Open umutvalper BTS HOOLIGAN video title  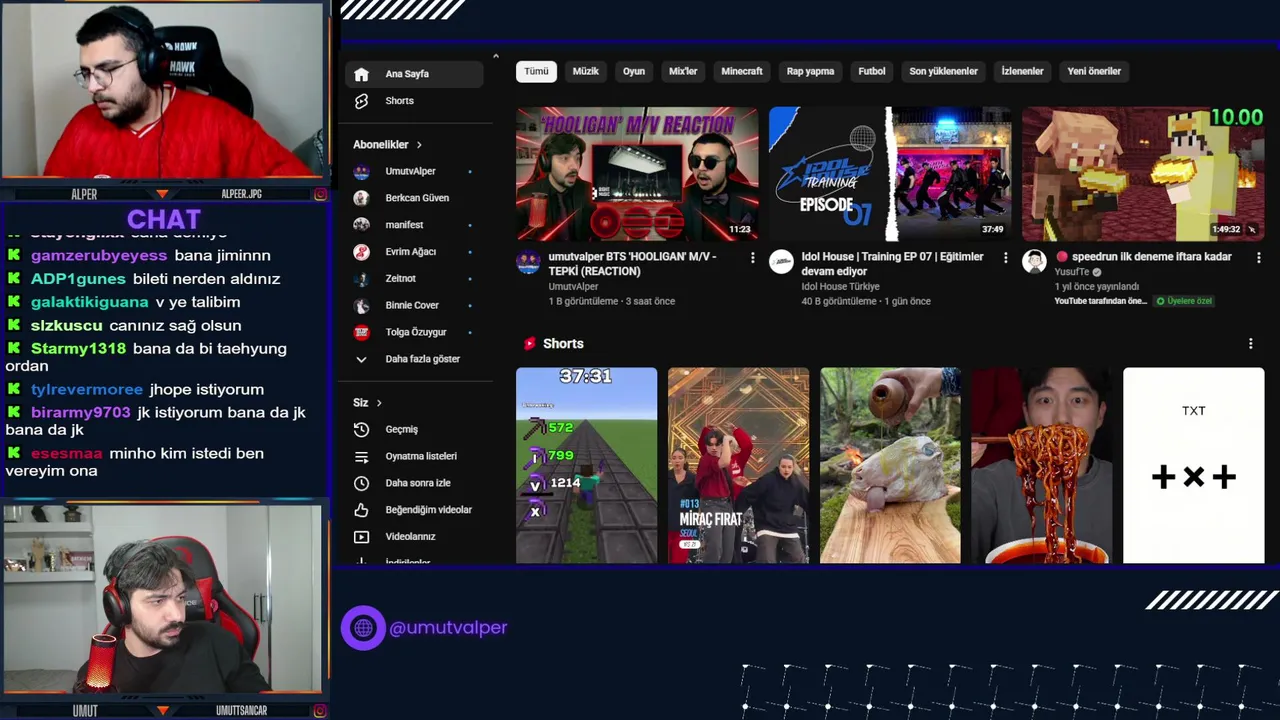tap(632, 264)
